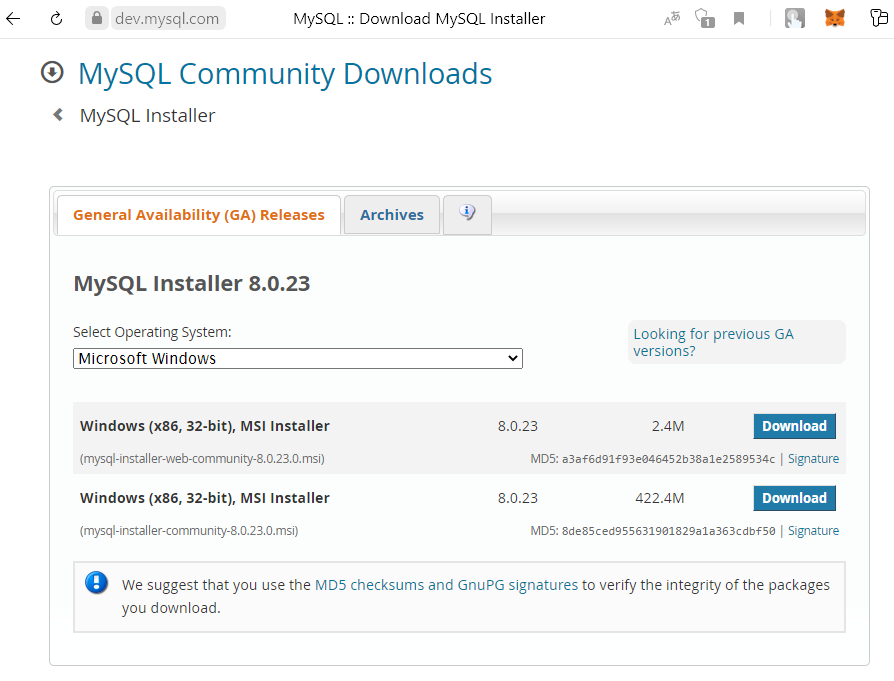Screen dimensions: 894x681
Task: Reload the page with the refresh icon
Action: pyautogui.click(x=56, y=19)
